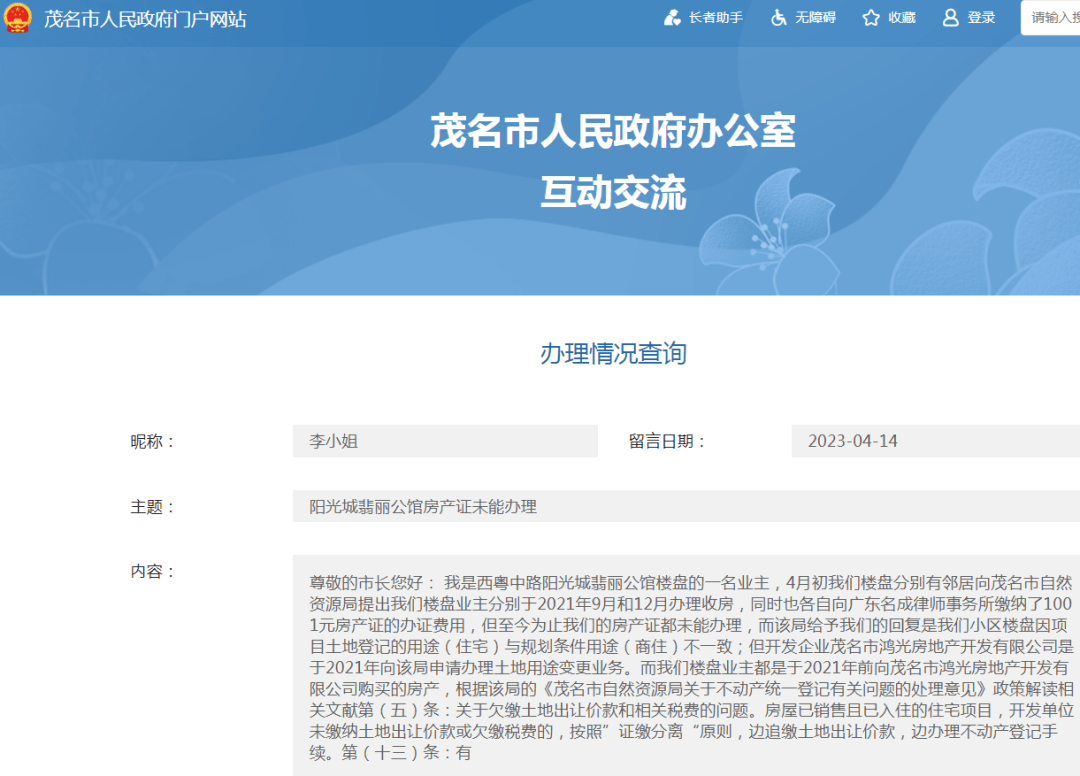Image resolution: width=1080 pixels, height=776 pixels.
Task: Focus the search box at top right
Action: pos(1050,18)
